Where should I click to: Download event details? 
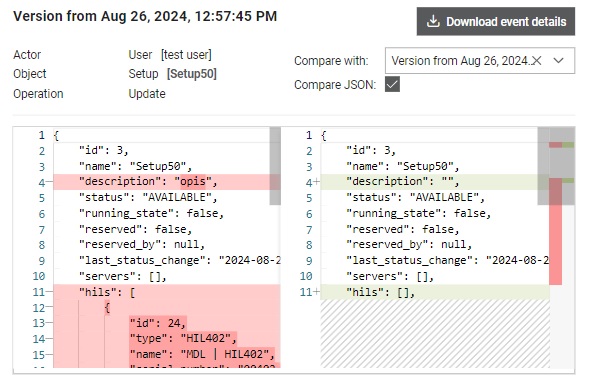pos(496,21)
